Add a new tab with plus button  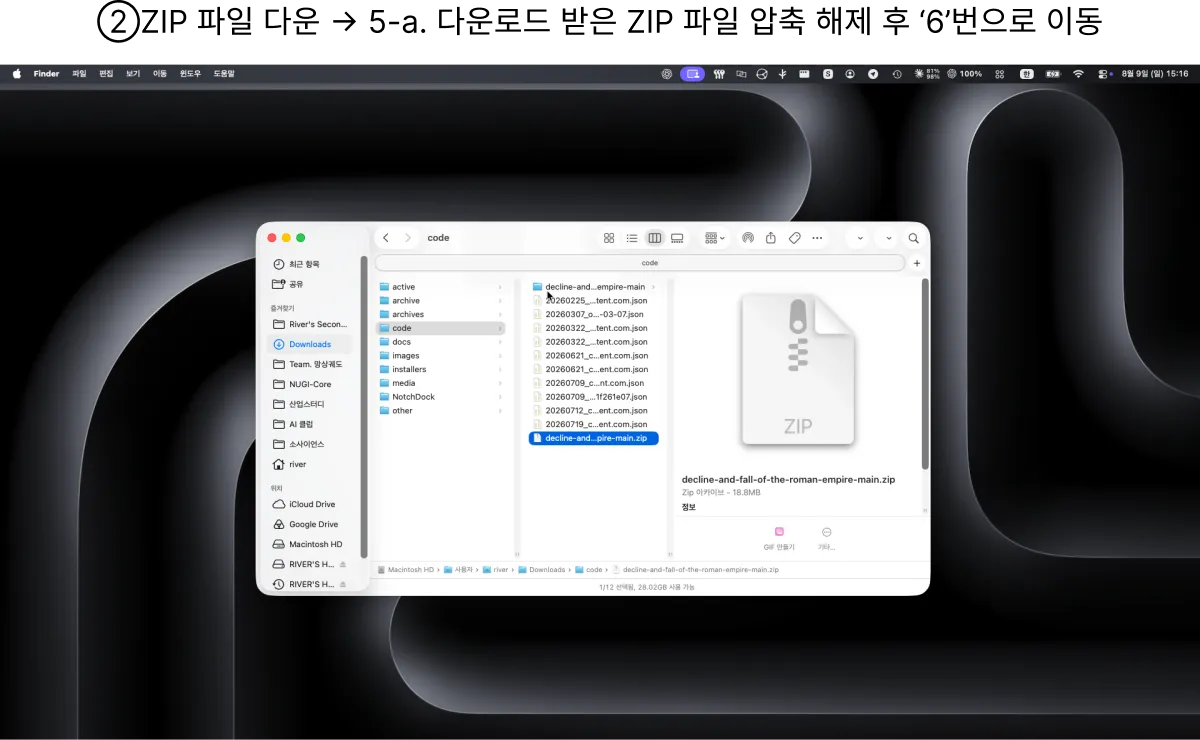tap(917, 263)
